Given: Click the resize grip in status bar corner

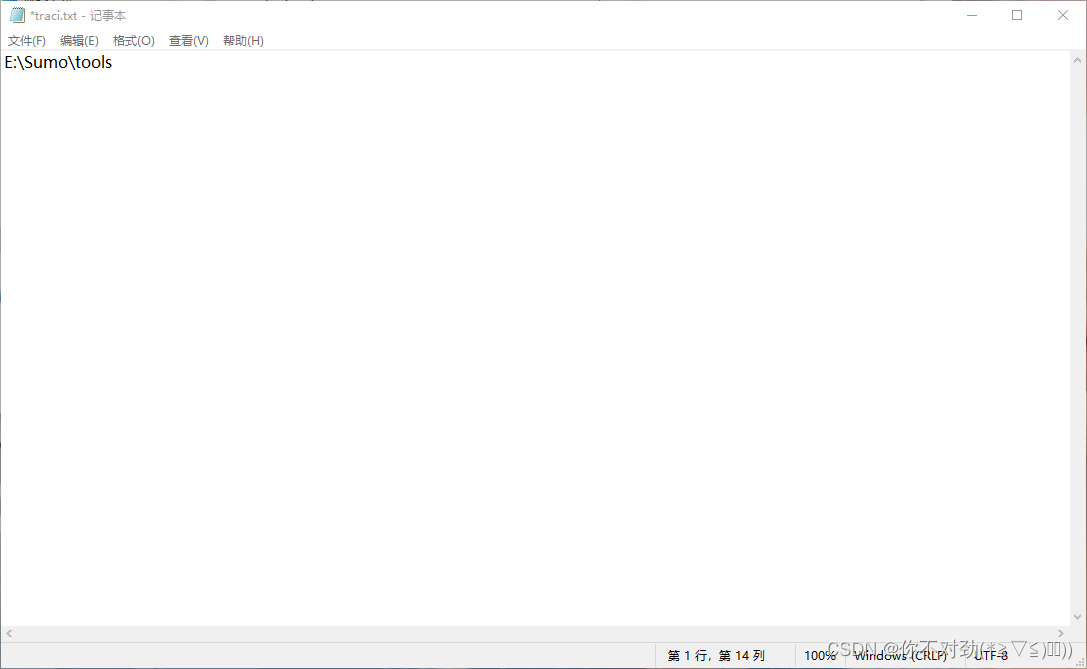Looking at the screenshot, I should 1079,662.
